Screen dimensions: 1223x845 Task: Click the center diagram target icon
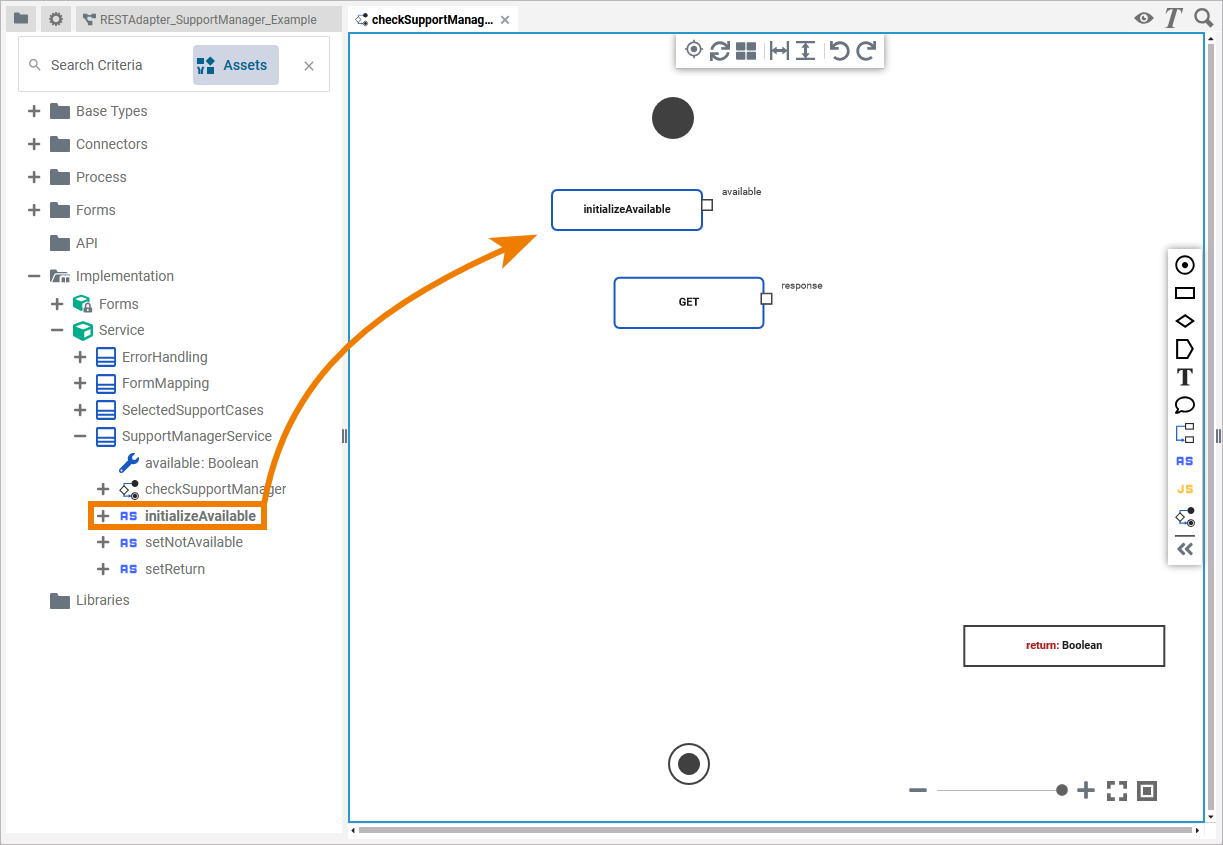coord(693,50)
